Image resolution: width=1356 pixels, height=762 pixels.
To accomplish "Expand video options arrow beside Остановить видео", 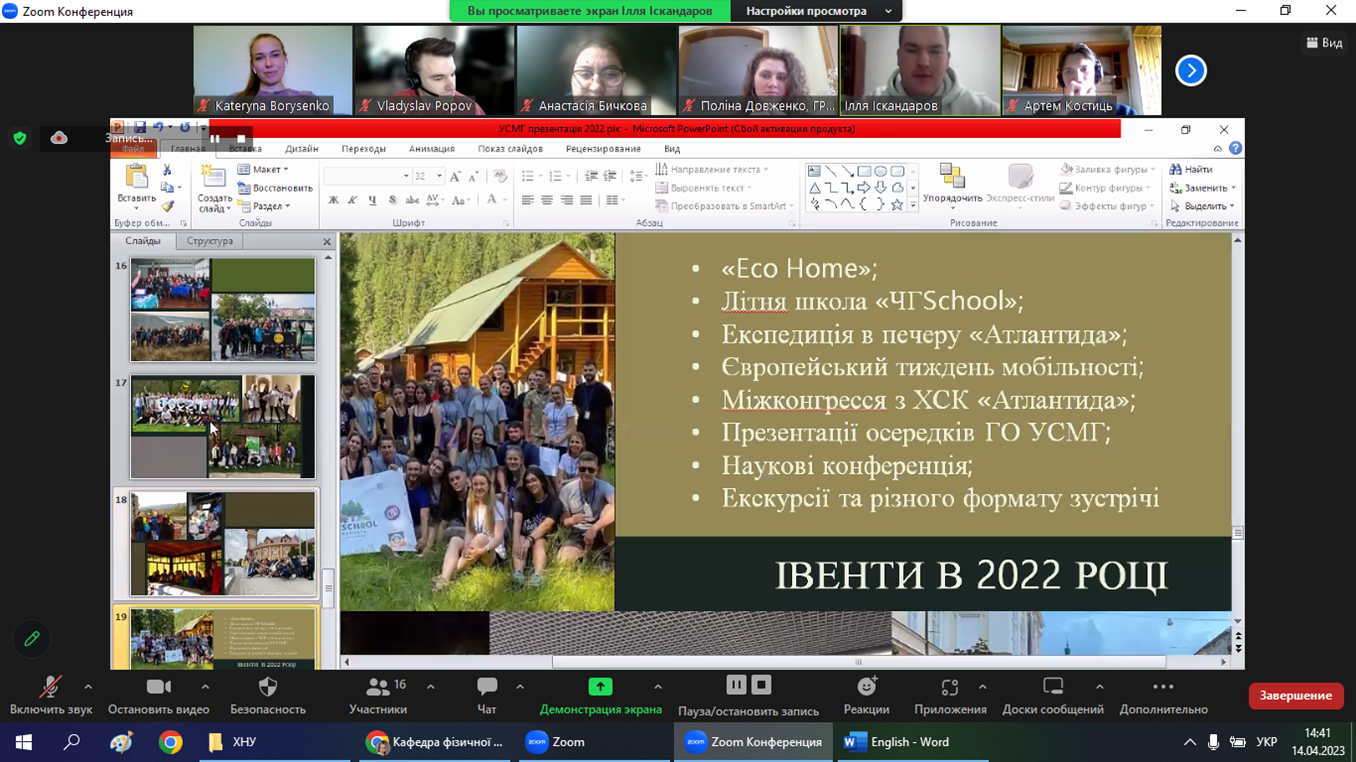I will tap(205, 687).
